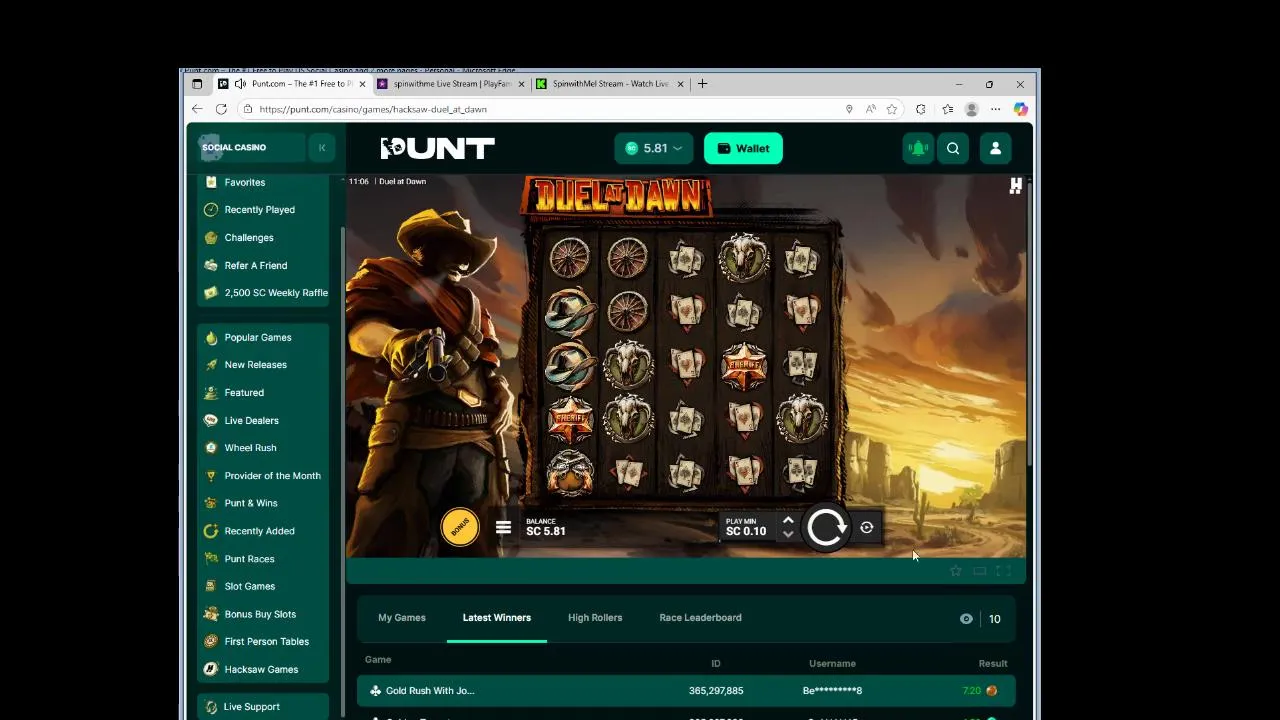Image resolution: width=1280 pixels, height=720 pixels.
Task: Expand the SC 5.81 balance dropdown
Action: [x=654, y=148]
